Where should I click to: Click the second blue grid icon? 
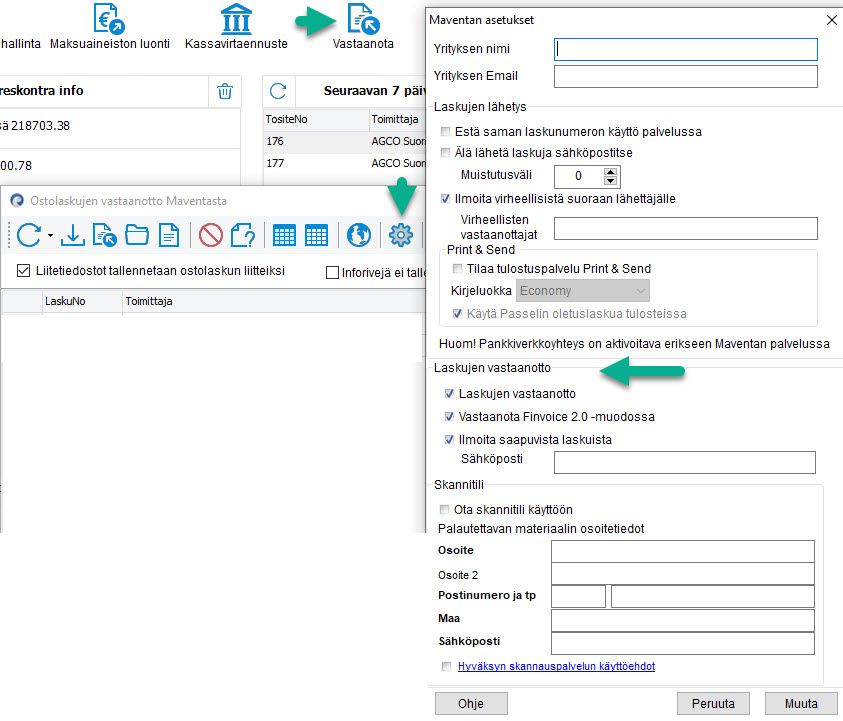click(316, 235)
